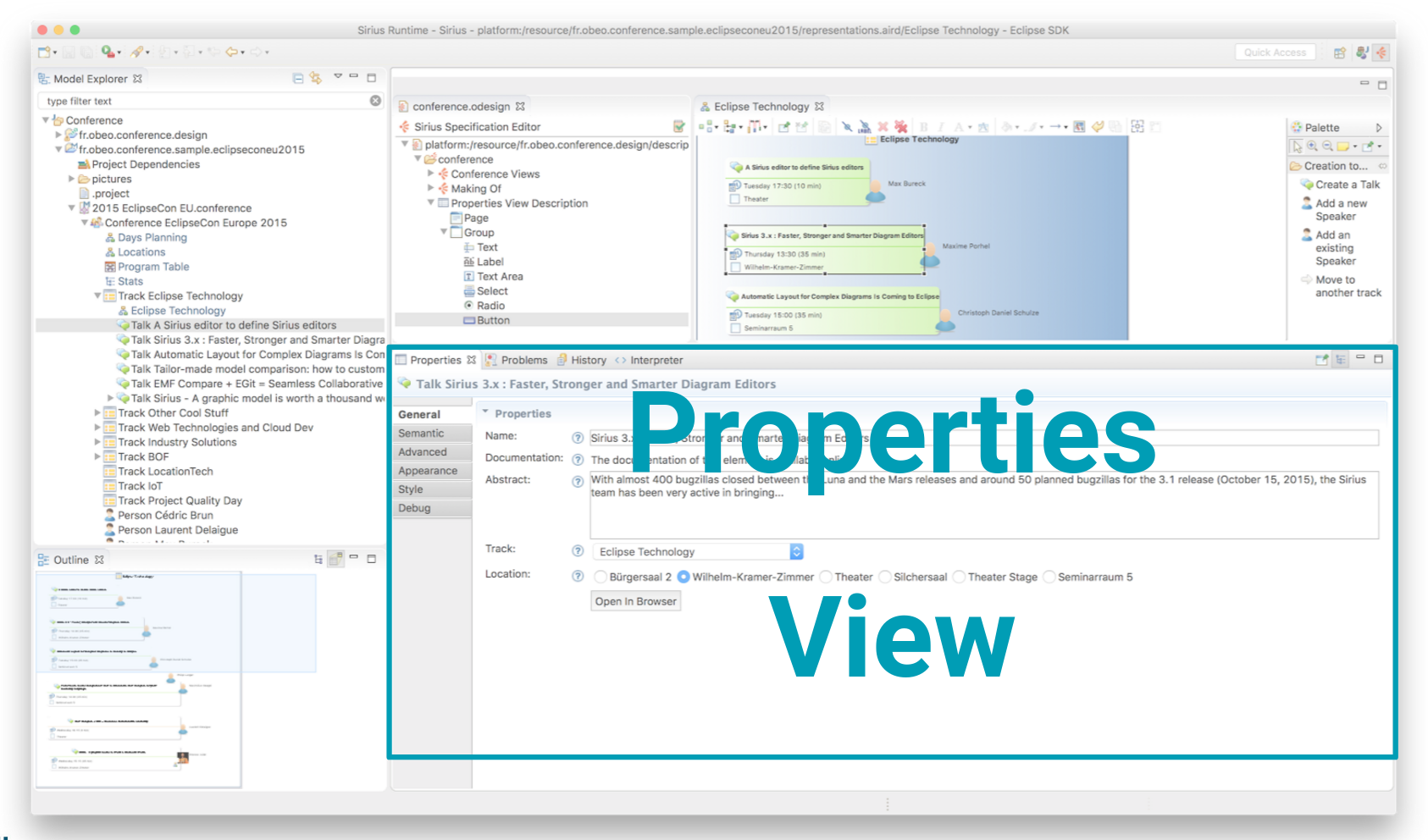Click the Auto-size icon in diagram toolbar
The height and width of the screenshot is (840, 1428).
[1137, 127]
